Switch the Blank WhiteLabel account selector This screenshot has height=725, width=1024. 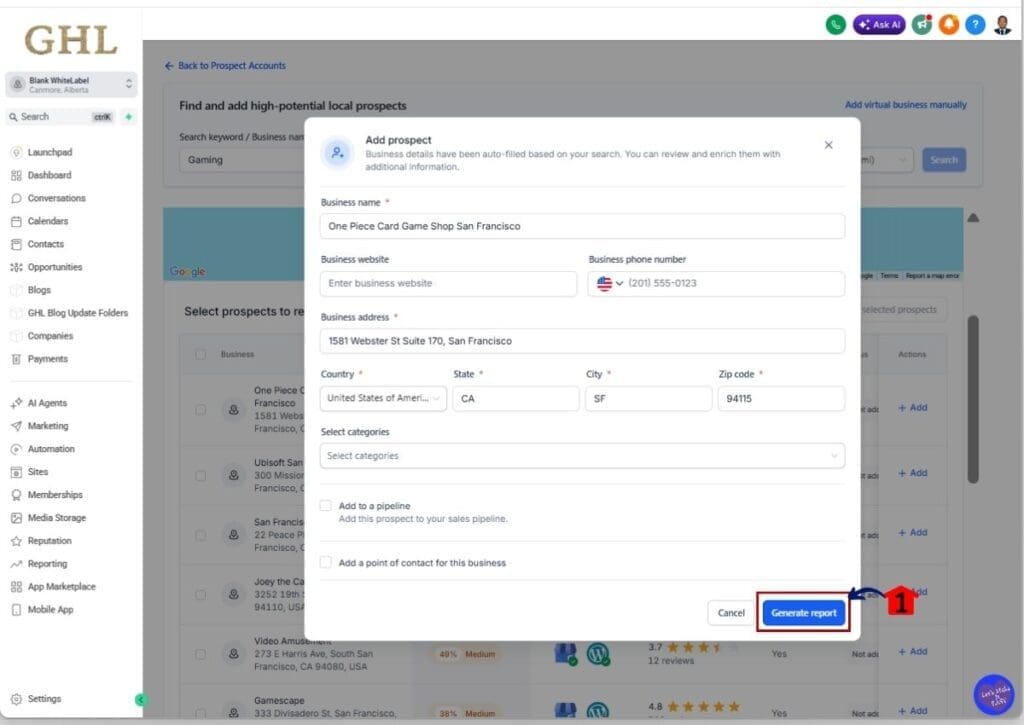click(71, 85)
